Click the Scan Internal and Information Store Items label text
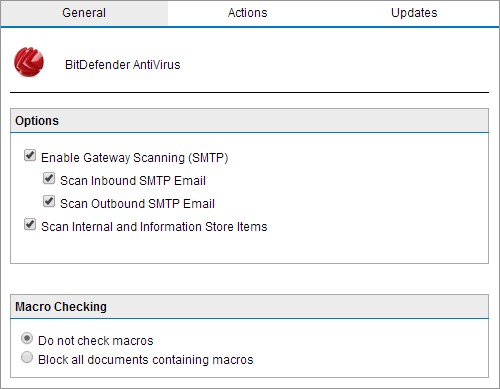The height and width of the screenshot is (389, 500). (x=154, y=227)
